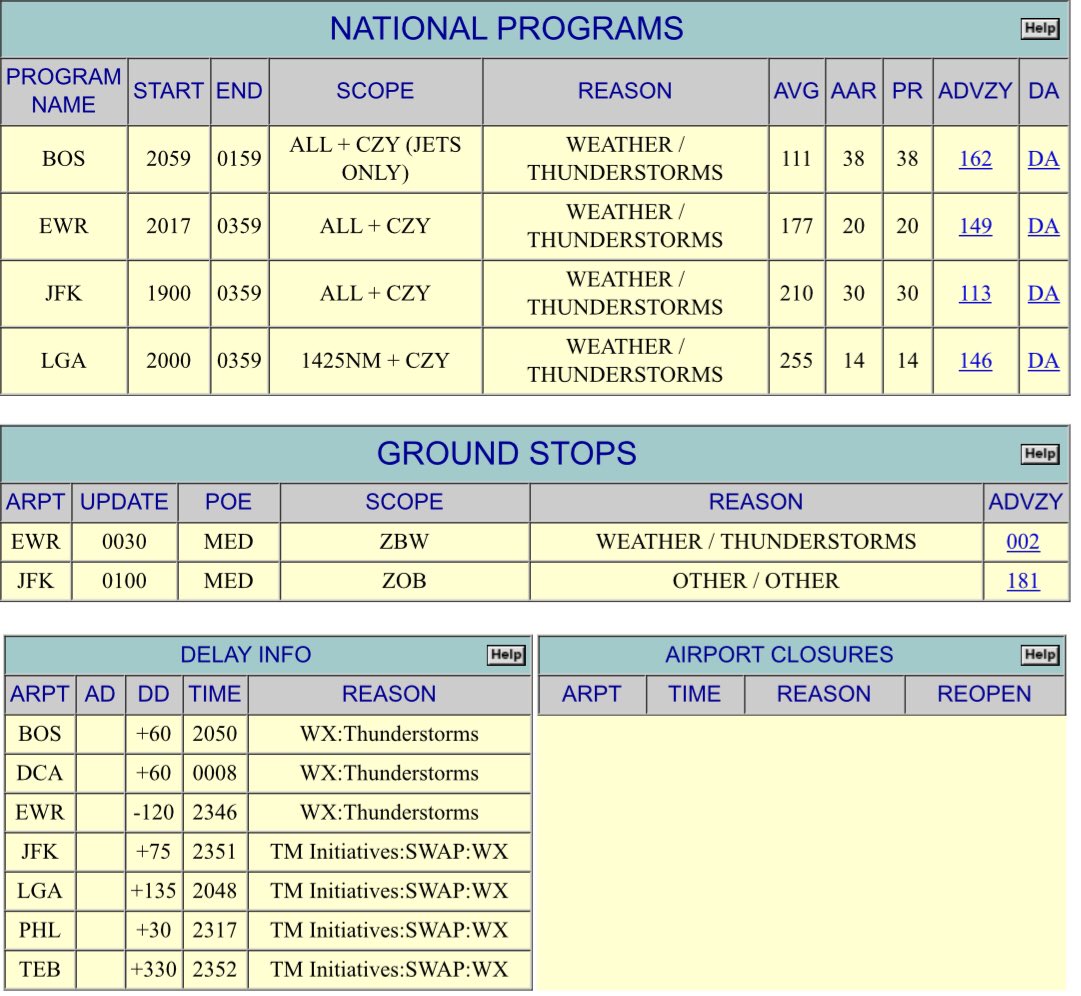1081x996 pixels.
Task: Open advisory 149 for the EWR program
Action: tap(975, 226)
